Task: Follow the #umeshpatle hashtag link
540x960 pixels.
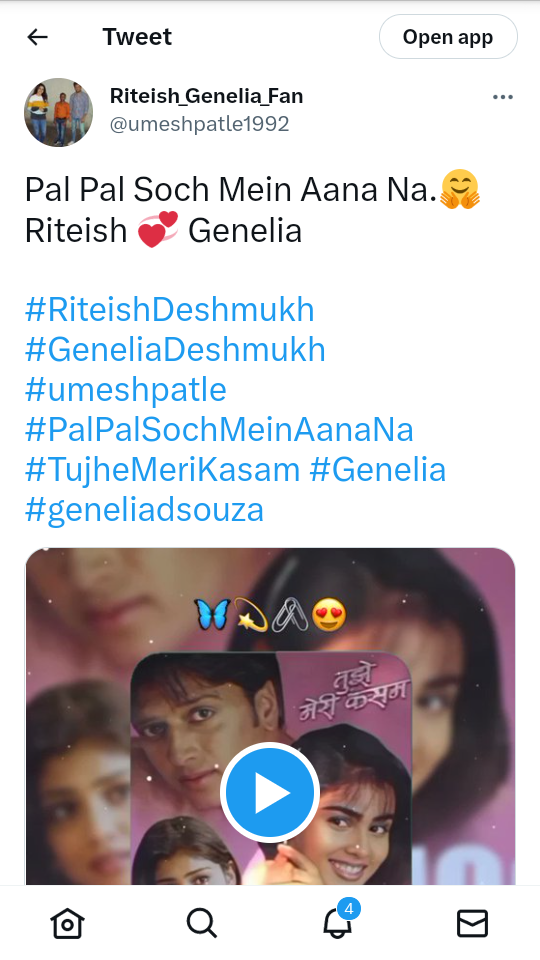Action: pos(126,390)
